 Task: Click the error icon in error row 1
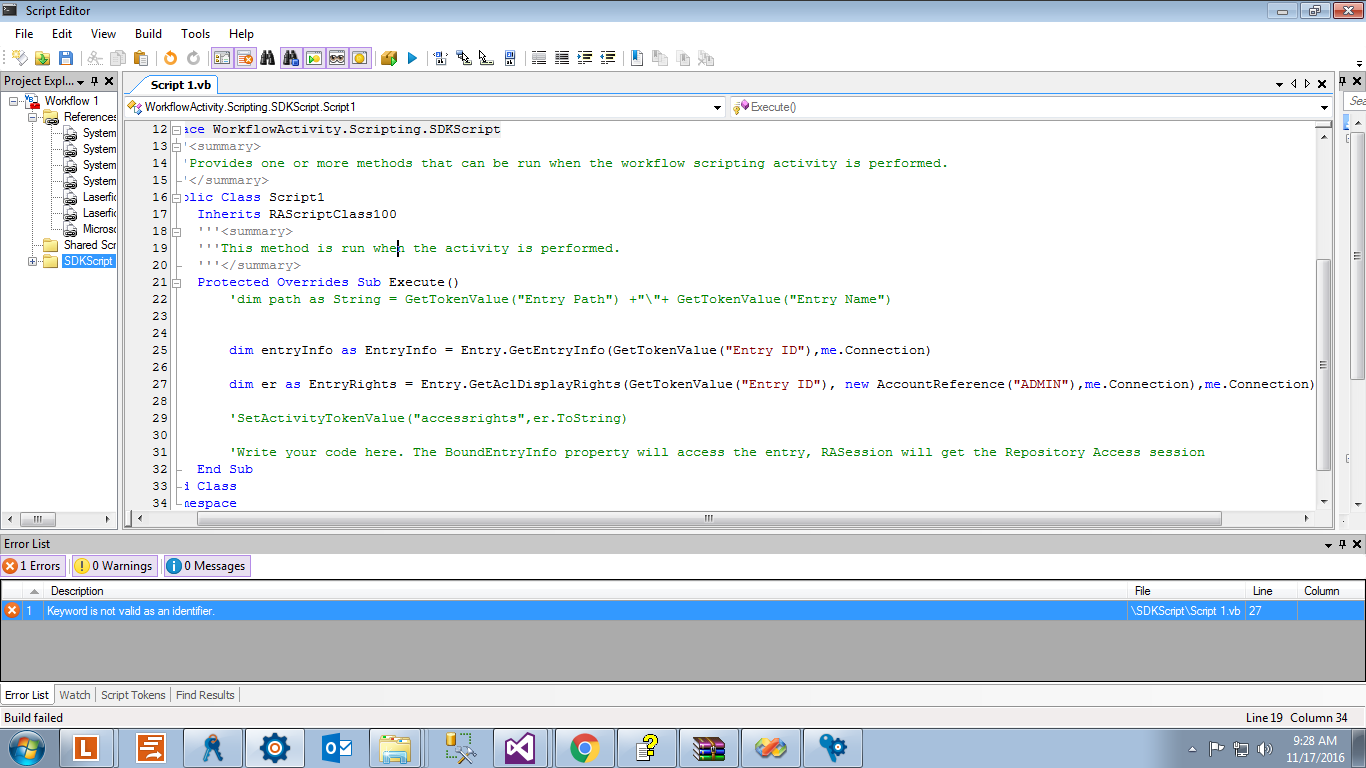[x=12, y=610]
